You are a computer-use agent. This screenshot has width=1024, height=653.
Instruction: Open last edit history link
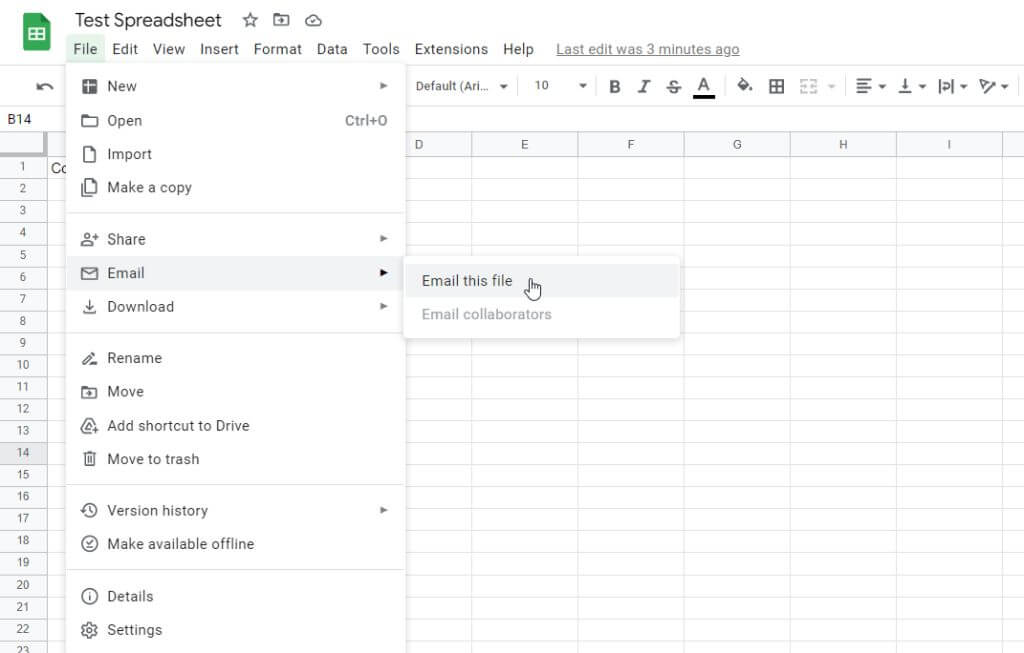click(647, 49)
